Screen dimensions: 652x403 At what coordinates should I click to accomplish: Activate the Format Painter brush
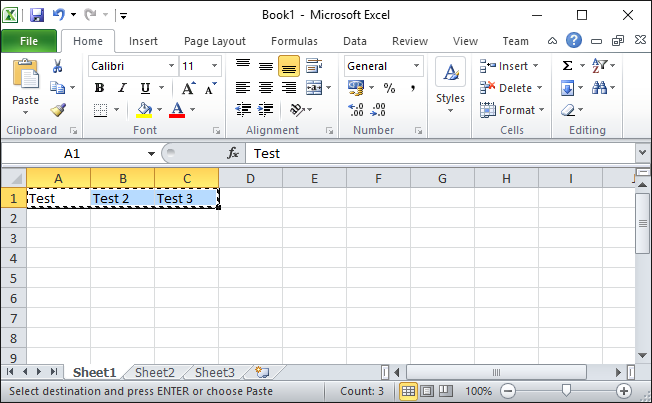pos(58,110)
